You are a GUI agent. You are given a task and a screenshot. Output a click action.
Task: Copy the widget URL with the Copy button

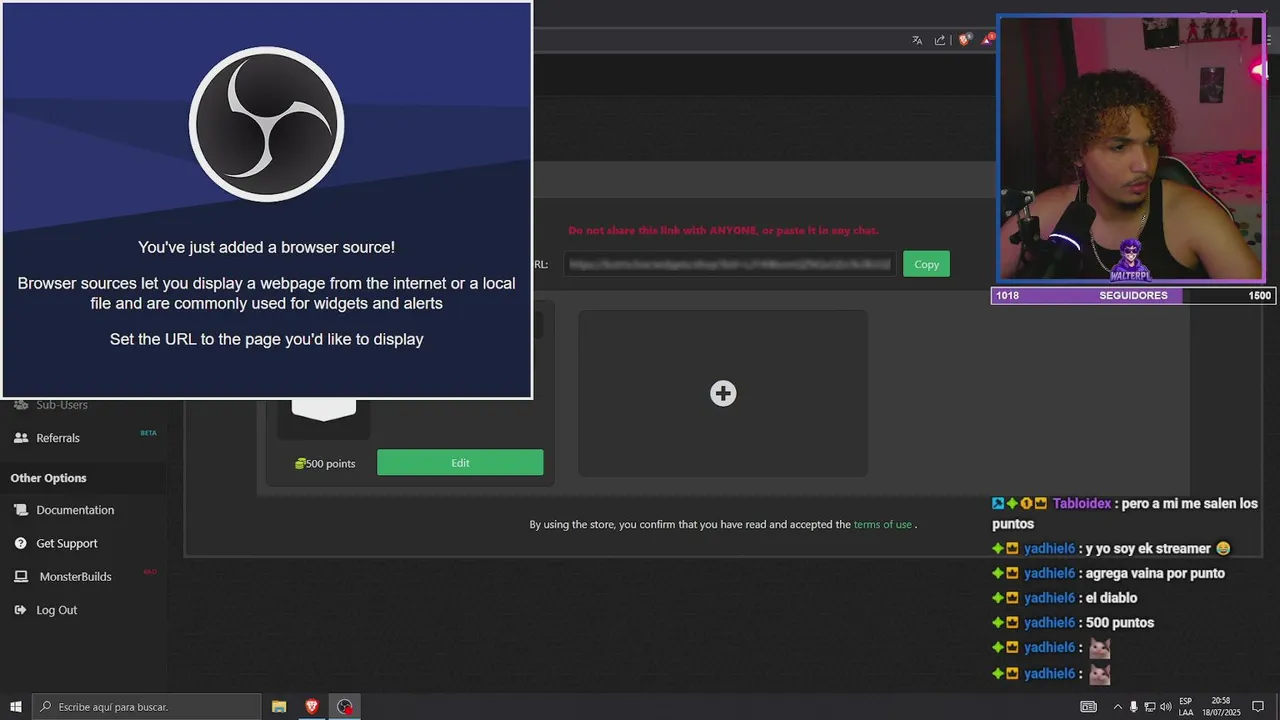[x=926, y=264]
